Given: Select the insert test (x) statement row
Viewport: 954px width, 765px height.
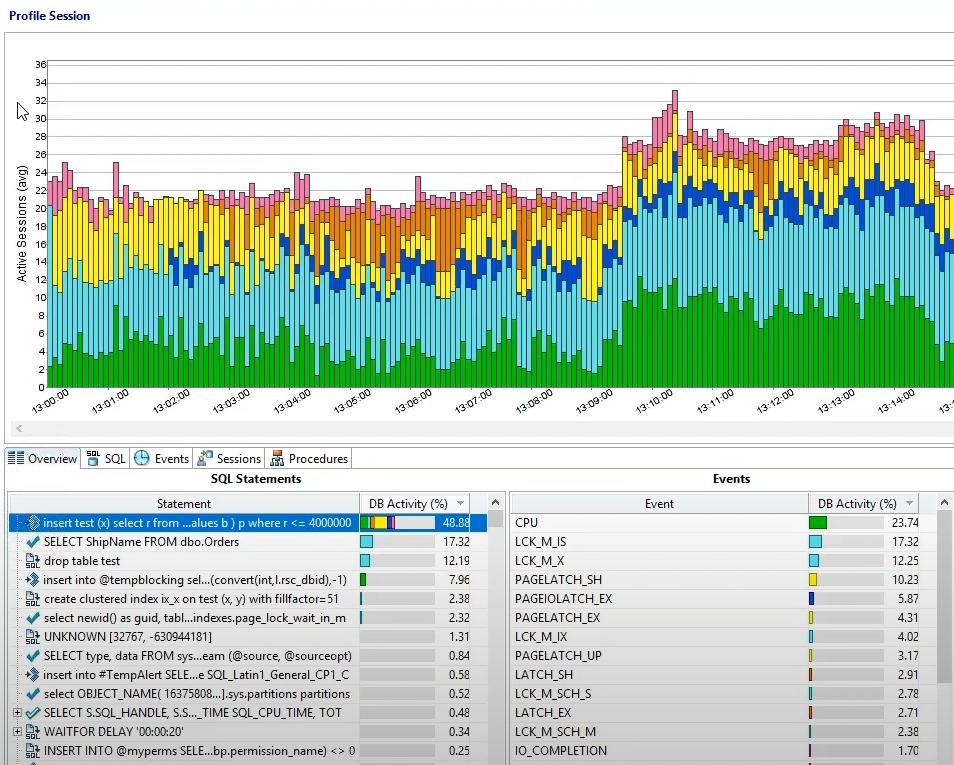Looking at the screenshot, I should 248,523.
